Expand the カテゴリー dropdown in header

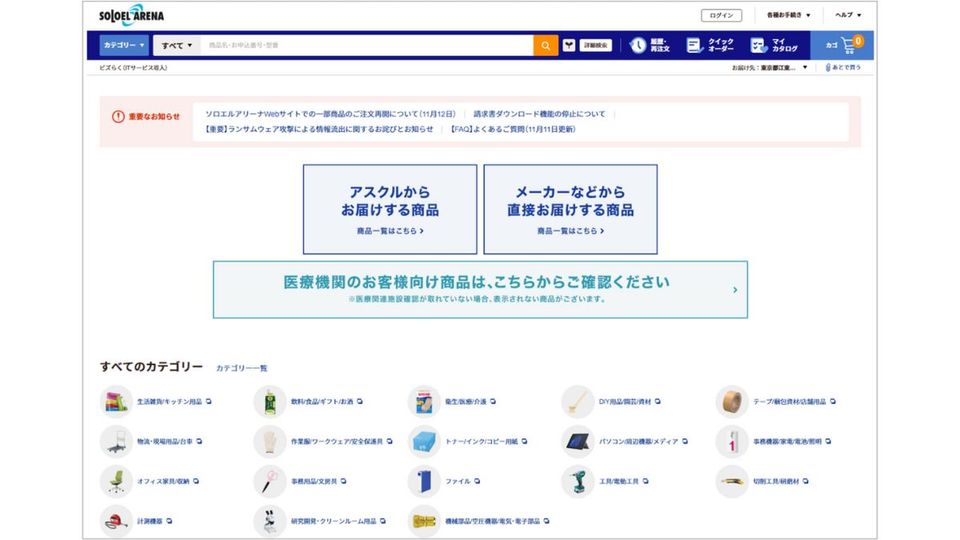[x=124, y=45]
